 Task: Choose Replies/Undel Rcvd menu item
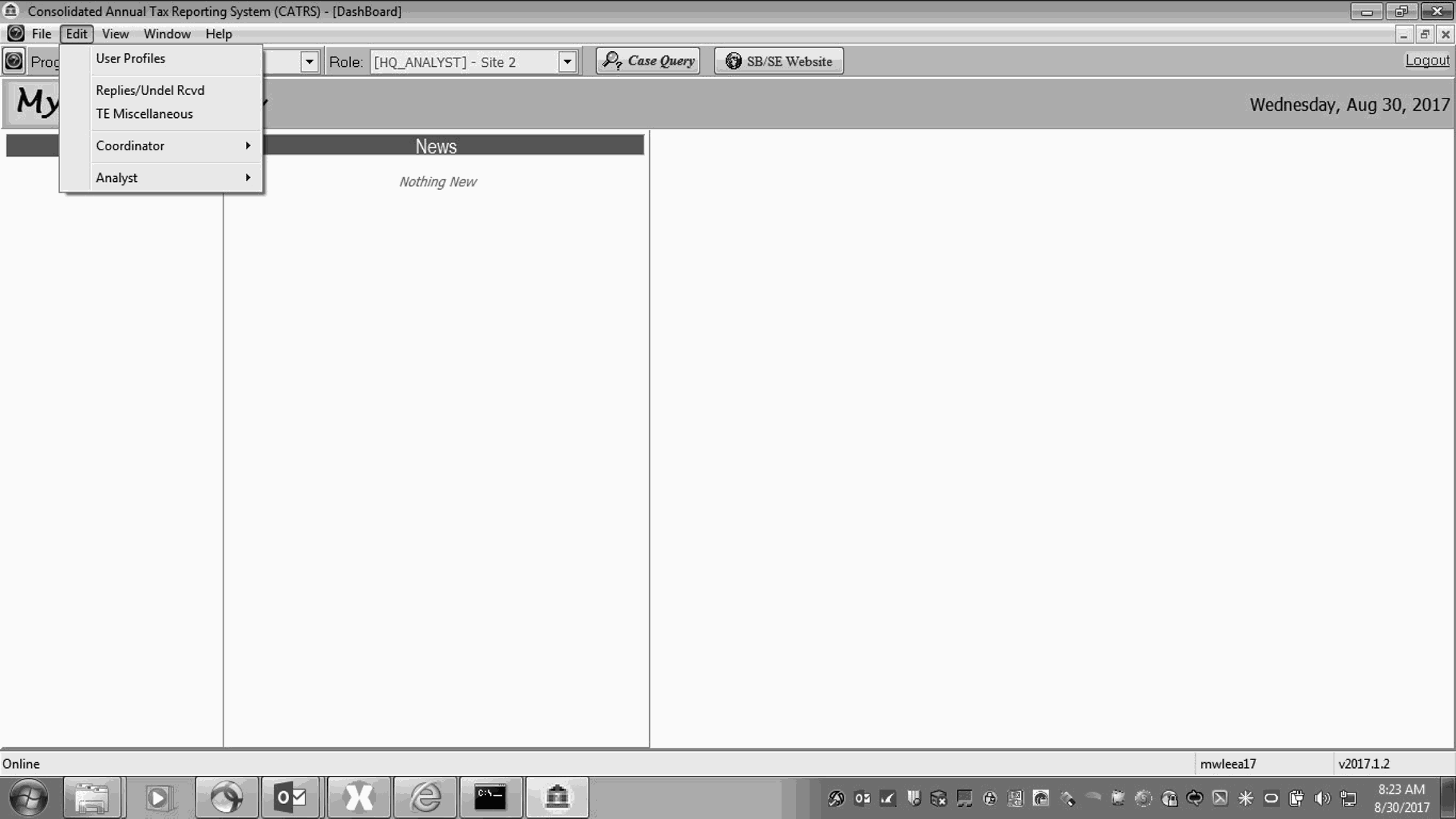(150, 90)
